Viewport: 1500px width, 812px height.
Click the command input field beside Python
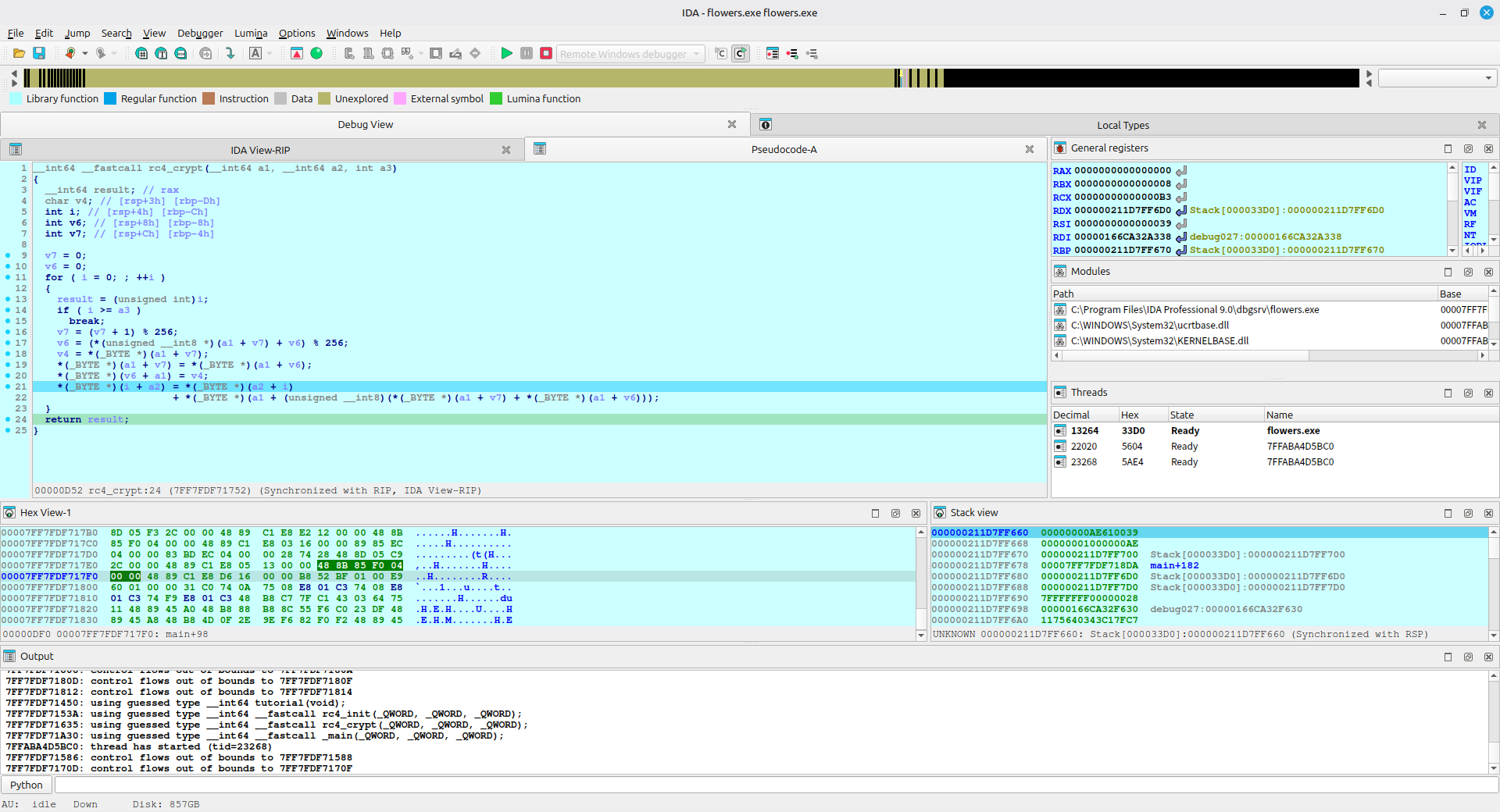click(773, 785)
